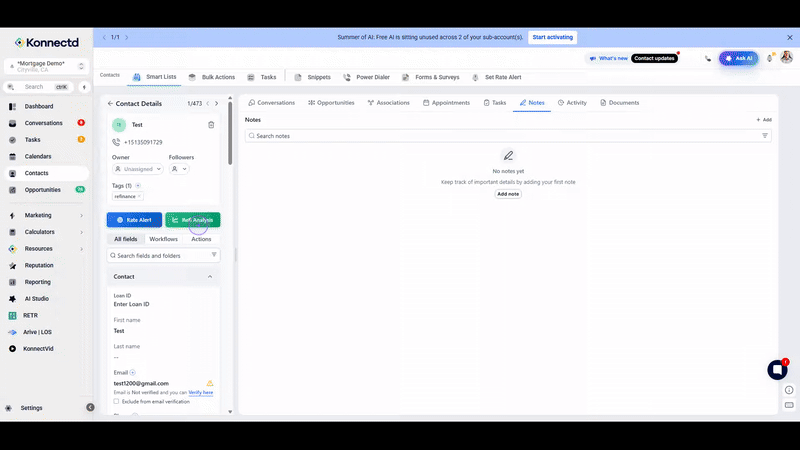Open Forms & Surveys

[431, 78]
